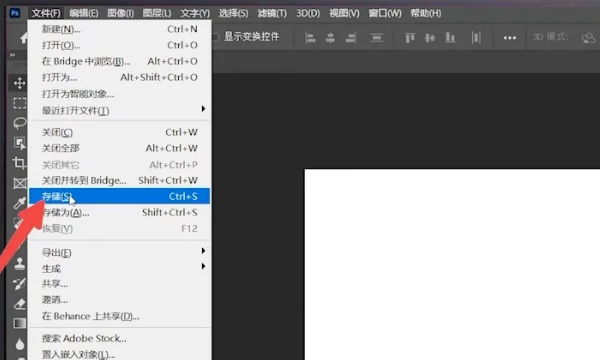Click the white canvas area
The width and height of the screenshot is (600, 360).
(452, 264)
